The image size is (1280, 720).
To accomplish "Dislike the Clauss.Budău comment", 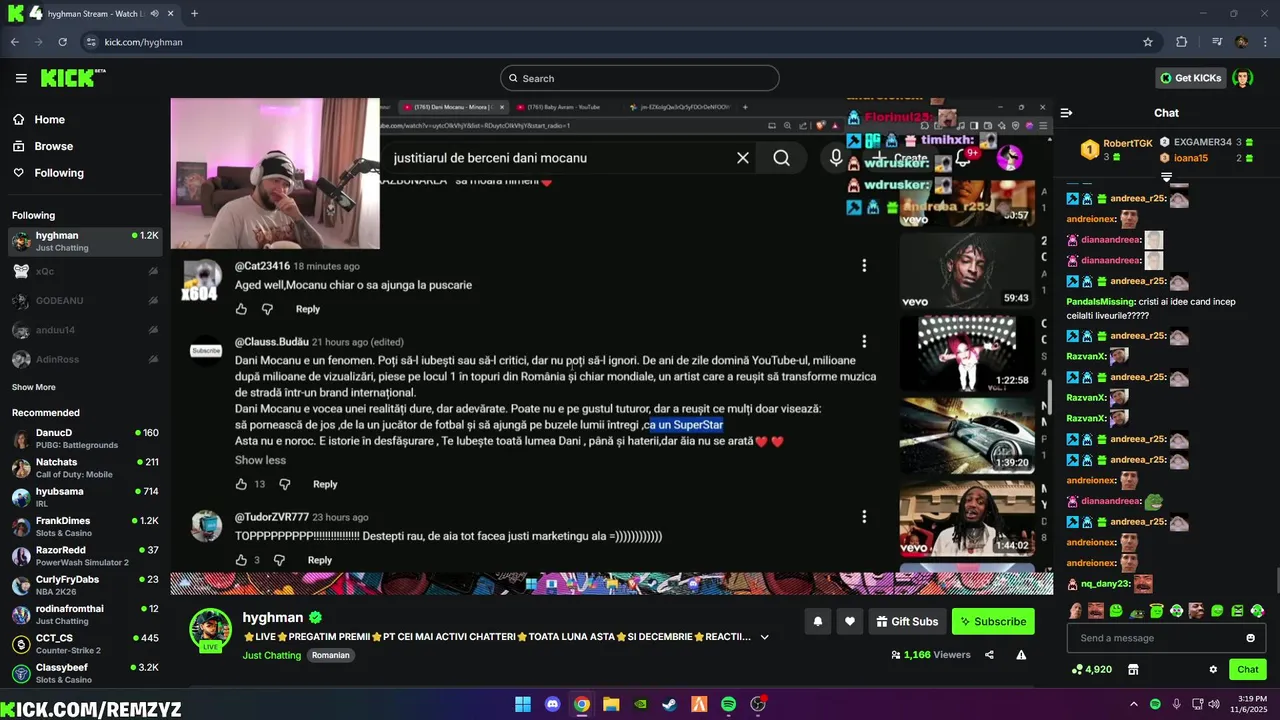I will [x=284, y=484].
